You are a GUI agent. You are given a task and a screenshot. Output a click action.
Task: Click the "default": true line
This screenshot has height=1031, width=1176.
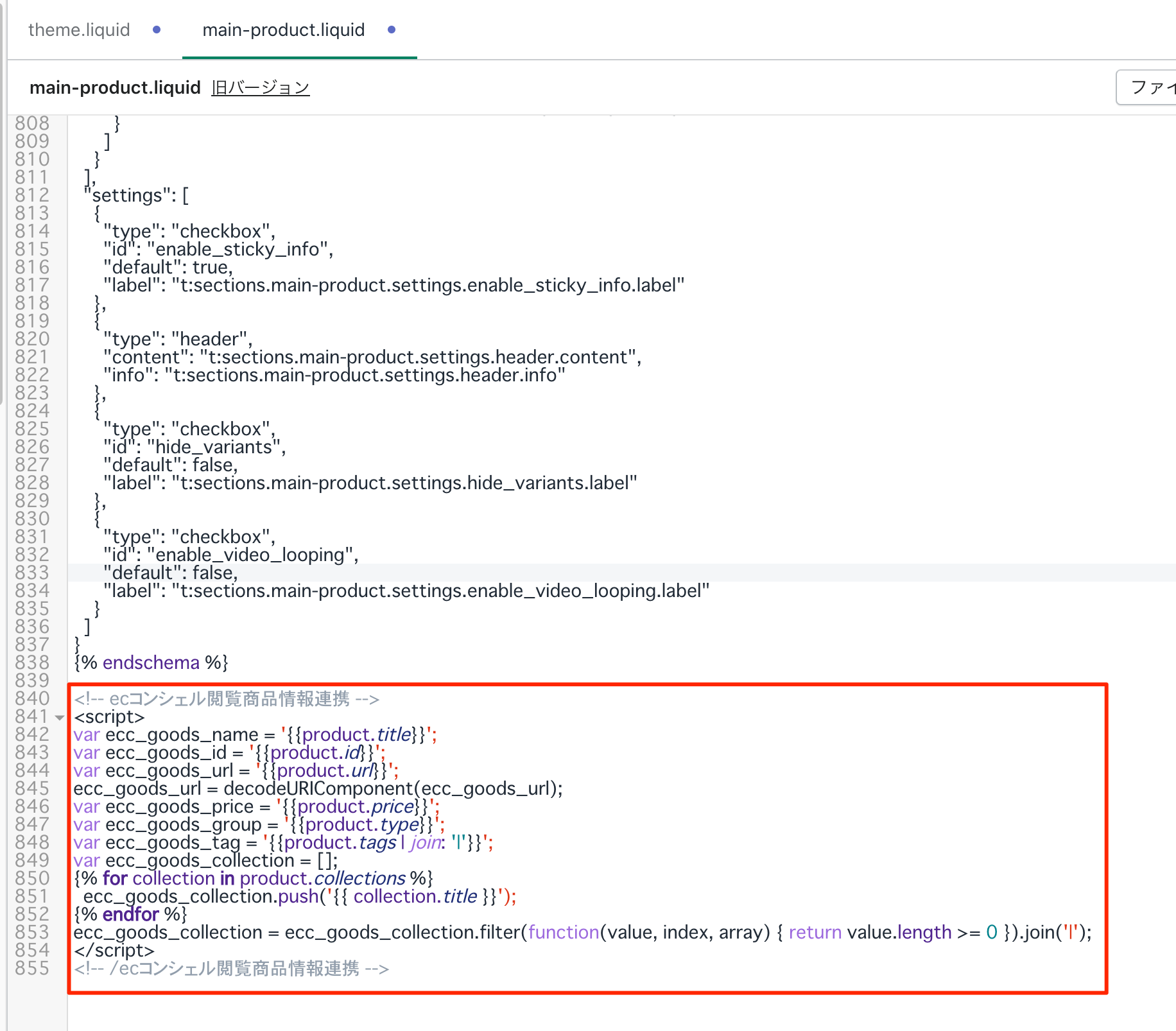[168, 266]
